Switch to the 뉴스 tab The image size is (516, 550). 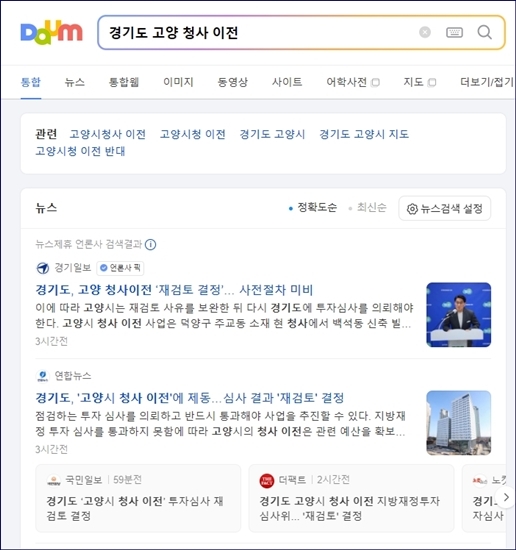(x=75, y=82)
